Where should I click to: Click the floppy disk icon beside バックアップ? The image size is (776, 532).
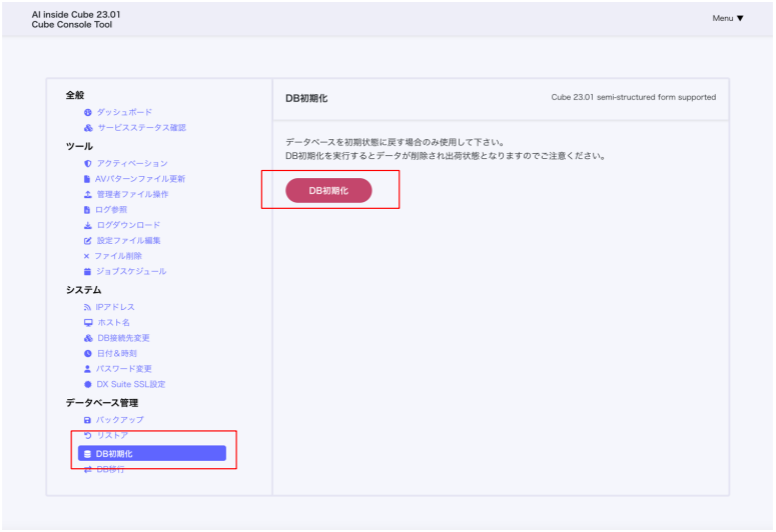click(88, 420)
